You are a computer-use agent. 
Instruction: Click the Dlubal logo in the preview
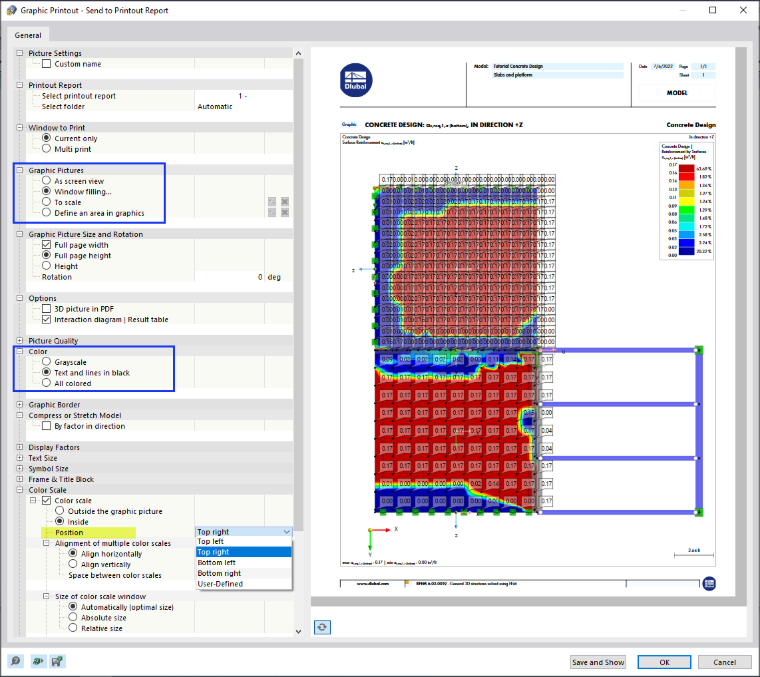(356, 80)
